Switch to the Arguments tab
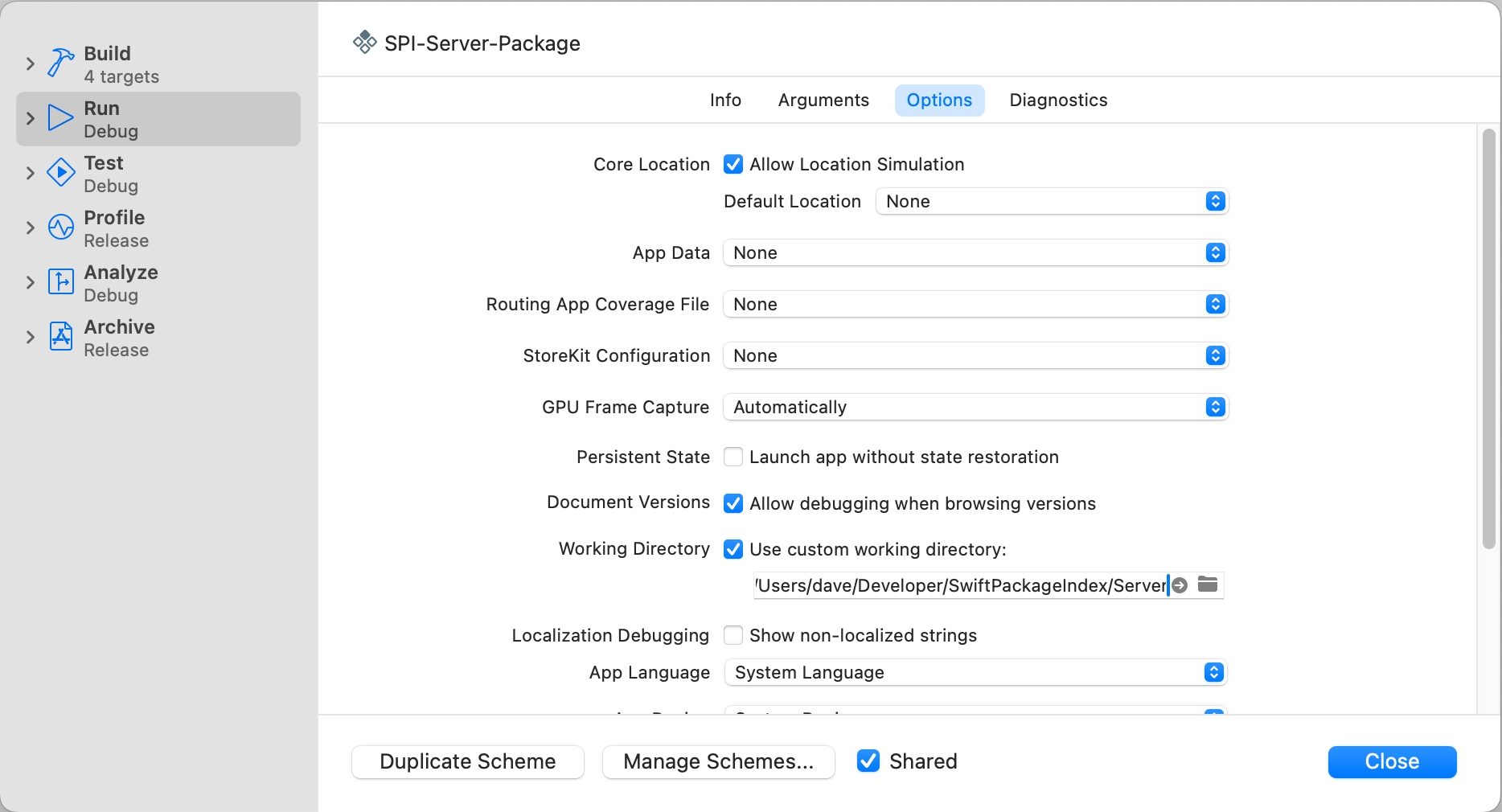Image resolution: width=1502 pixels, height=812 pixels. (x=823, y=100)
